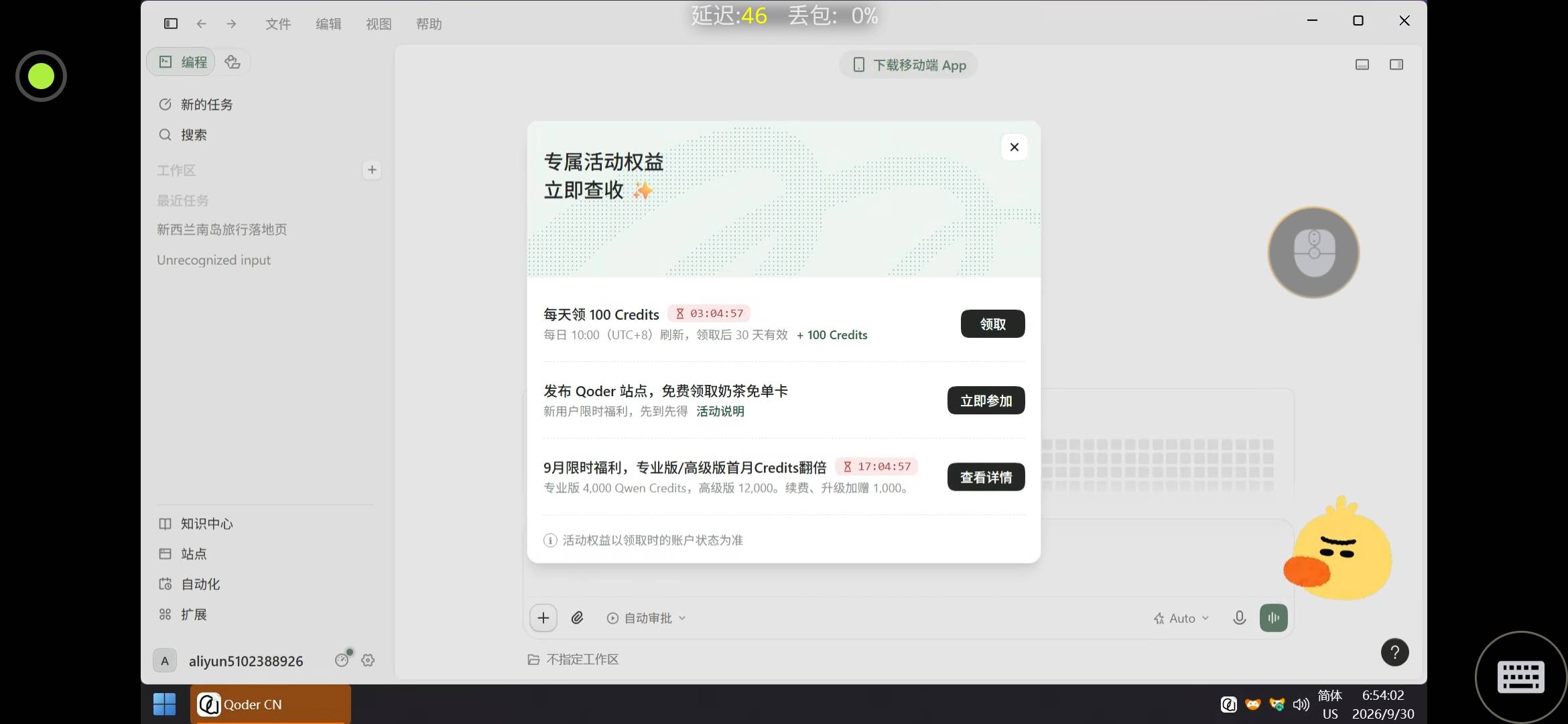The height and width of the screenshot is (724, 1568).
Task: Open the usage gauge icon beside username
Action: pyautogui.click(x=342, y=660)
